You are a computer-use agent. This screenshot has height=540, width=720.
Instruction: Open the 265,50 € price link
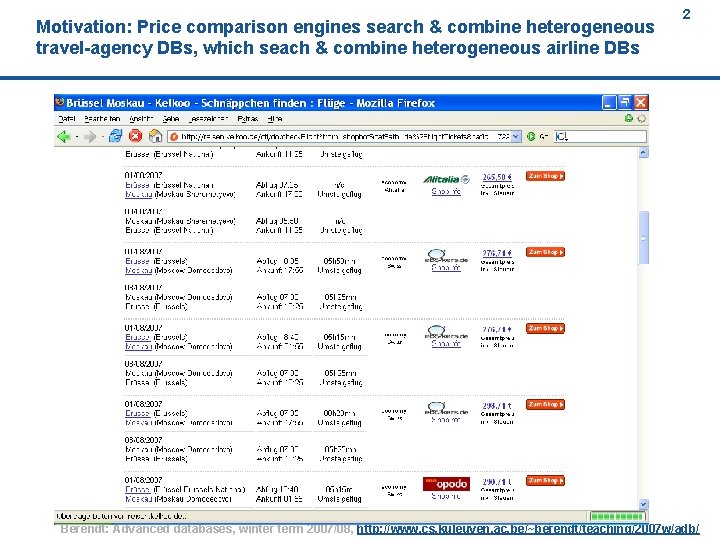[497, 177]
